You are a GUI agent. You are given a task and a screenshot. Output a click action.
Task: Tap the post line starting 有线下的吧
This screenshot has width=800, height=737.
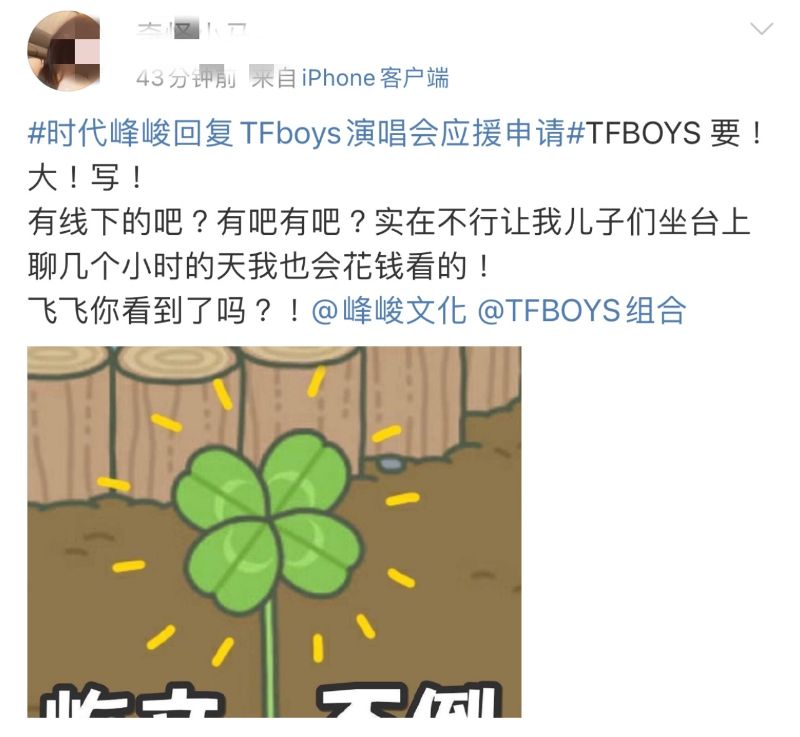click(389, 222)
